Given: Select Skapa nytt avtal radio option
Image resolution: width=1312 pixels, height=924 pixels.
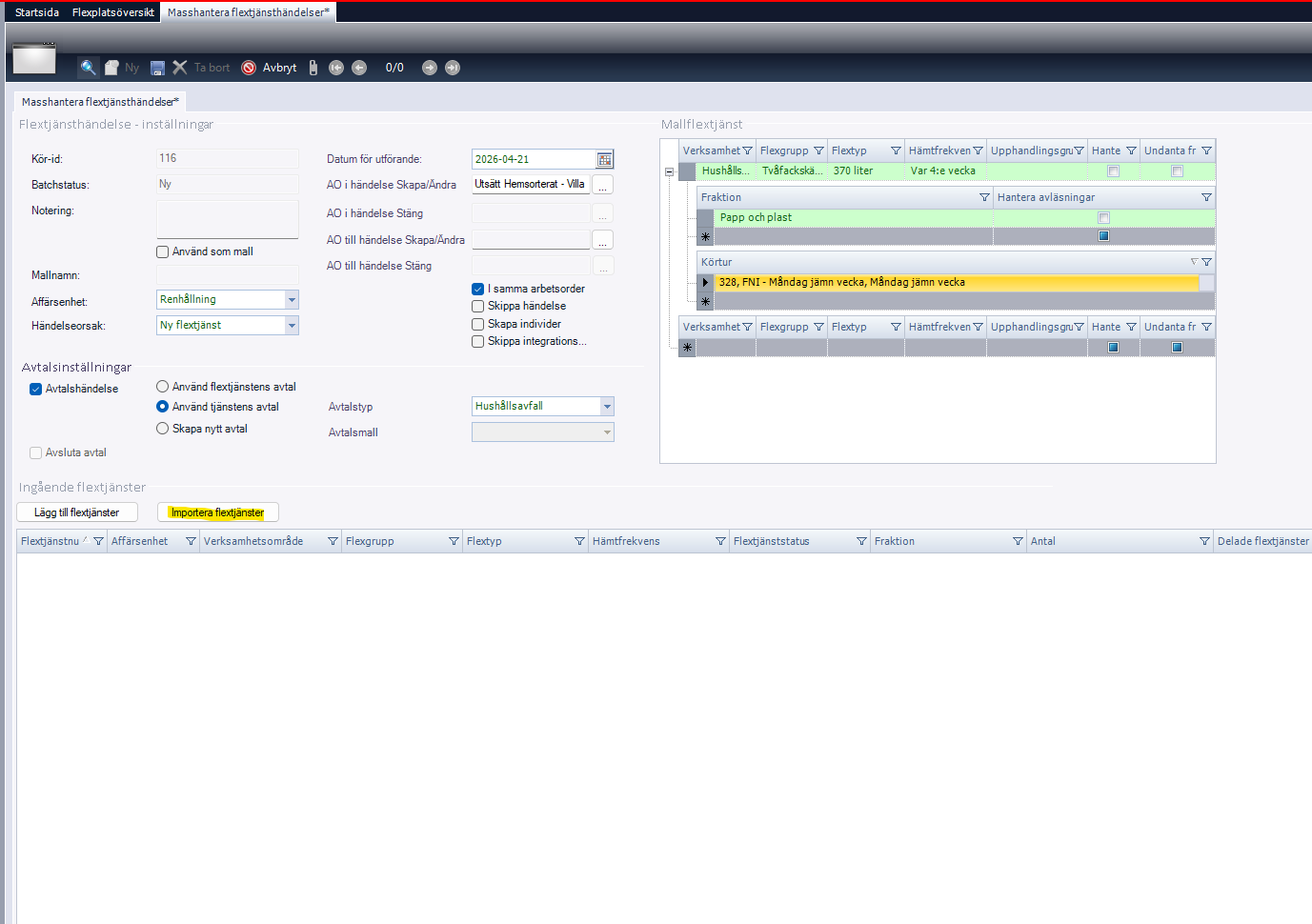Looking at the screenshot, I should pyautogui.click(x=163, y=429).
